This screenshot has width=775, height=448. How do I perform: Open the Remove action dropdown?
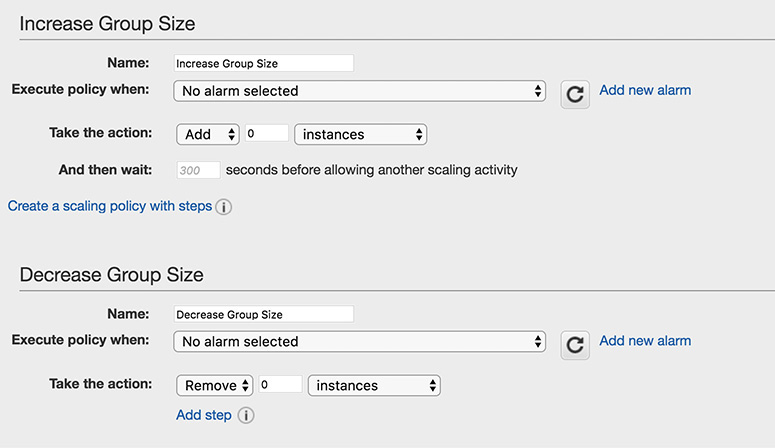(x=214, y=385)
